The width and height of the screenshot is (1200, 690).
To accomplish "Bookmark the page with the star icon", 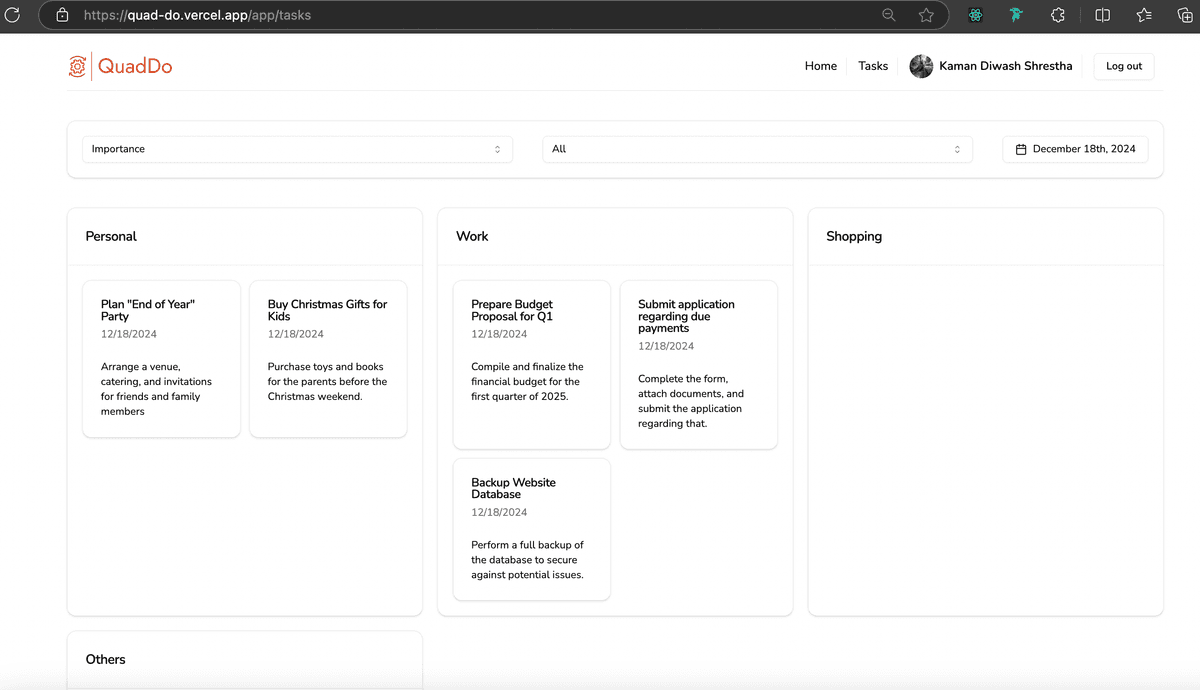I will pos(926,15).
